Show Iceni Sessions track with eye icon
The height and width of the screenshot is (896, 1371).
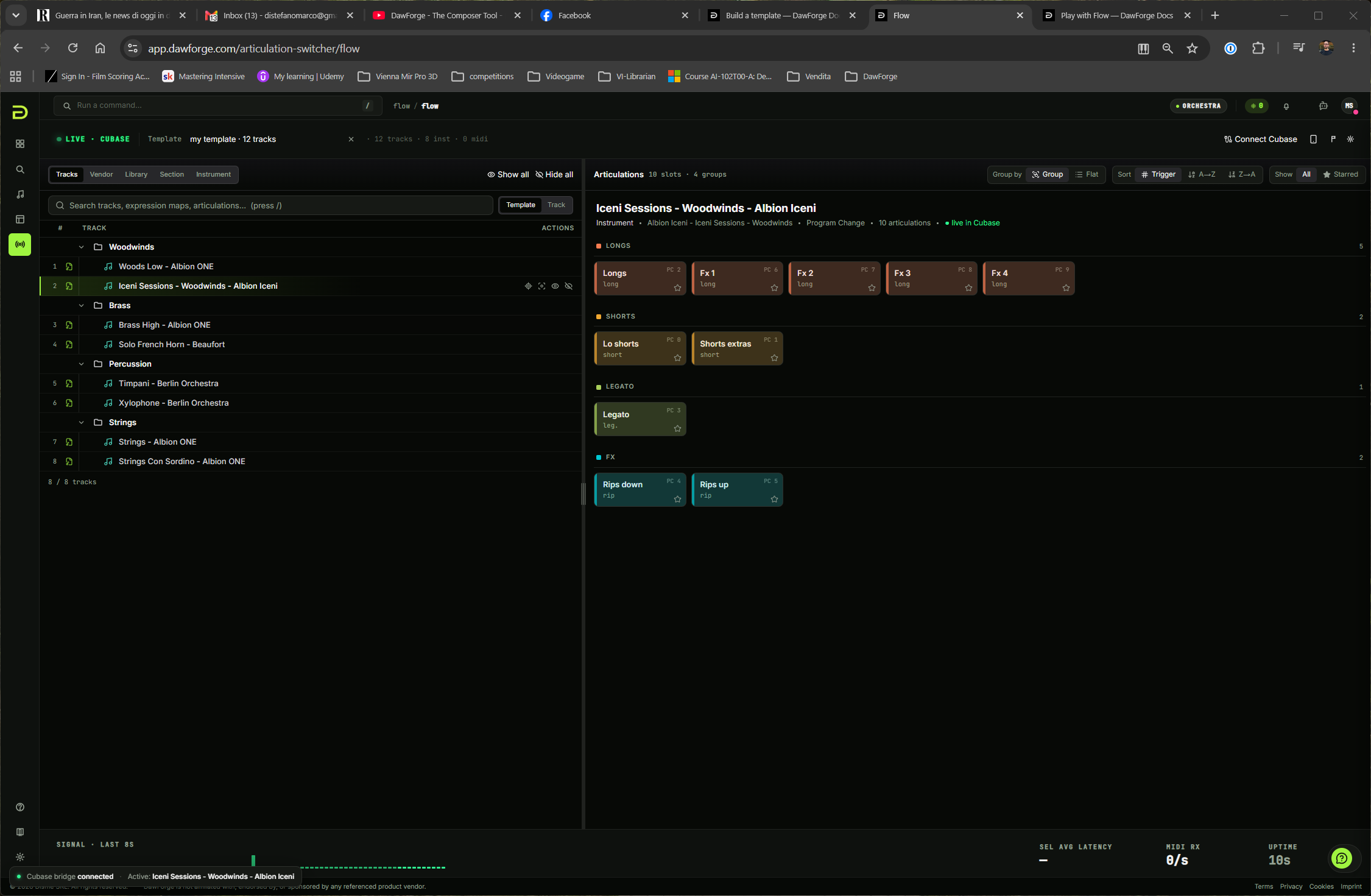pos(555,286)
